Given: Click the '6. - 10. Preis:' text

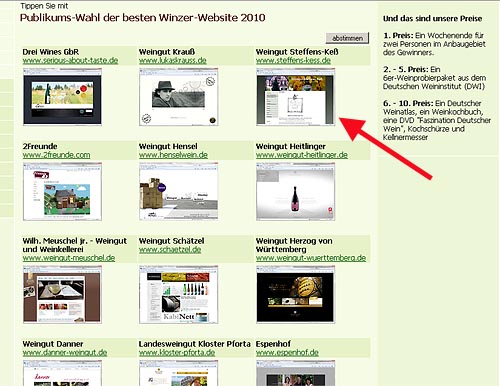Looking at the screenshot, I should tap(408, 103).
